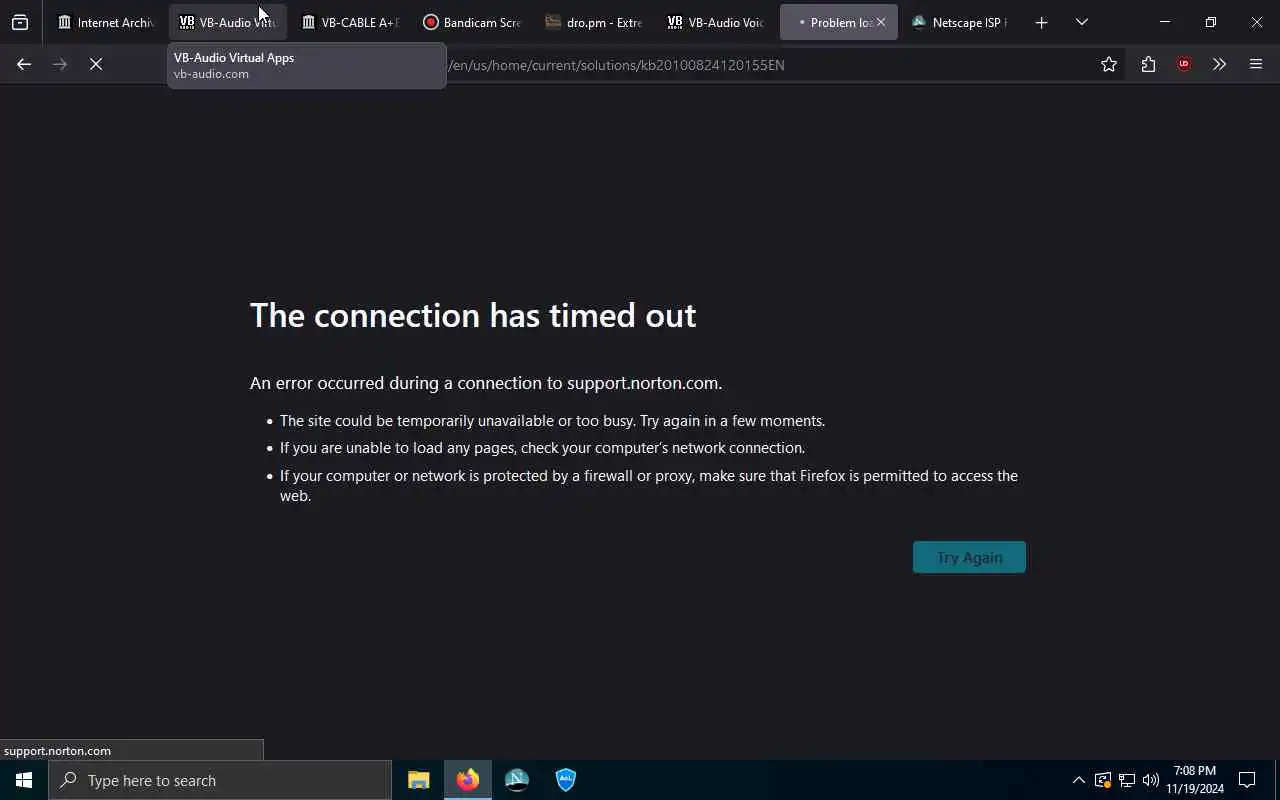Screen dimensions: 1280x800
Task: Open the Norton tray icon
Action: 1102,780
